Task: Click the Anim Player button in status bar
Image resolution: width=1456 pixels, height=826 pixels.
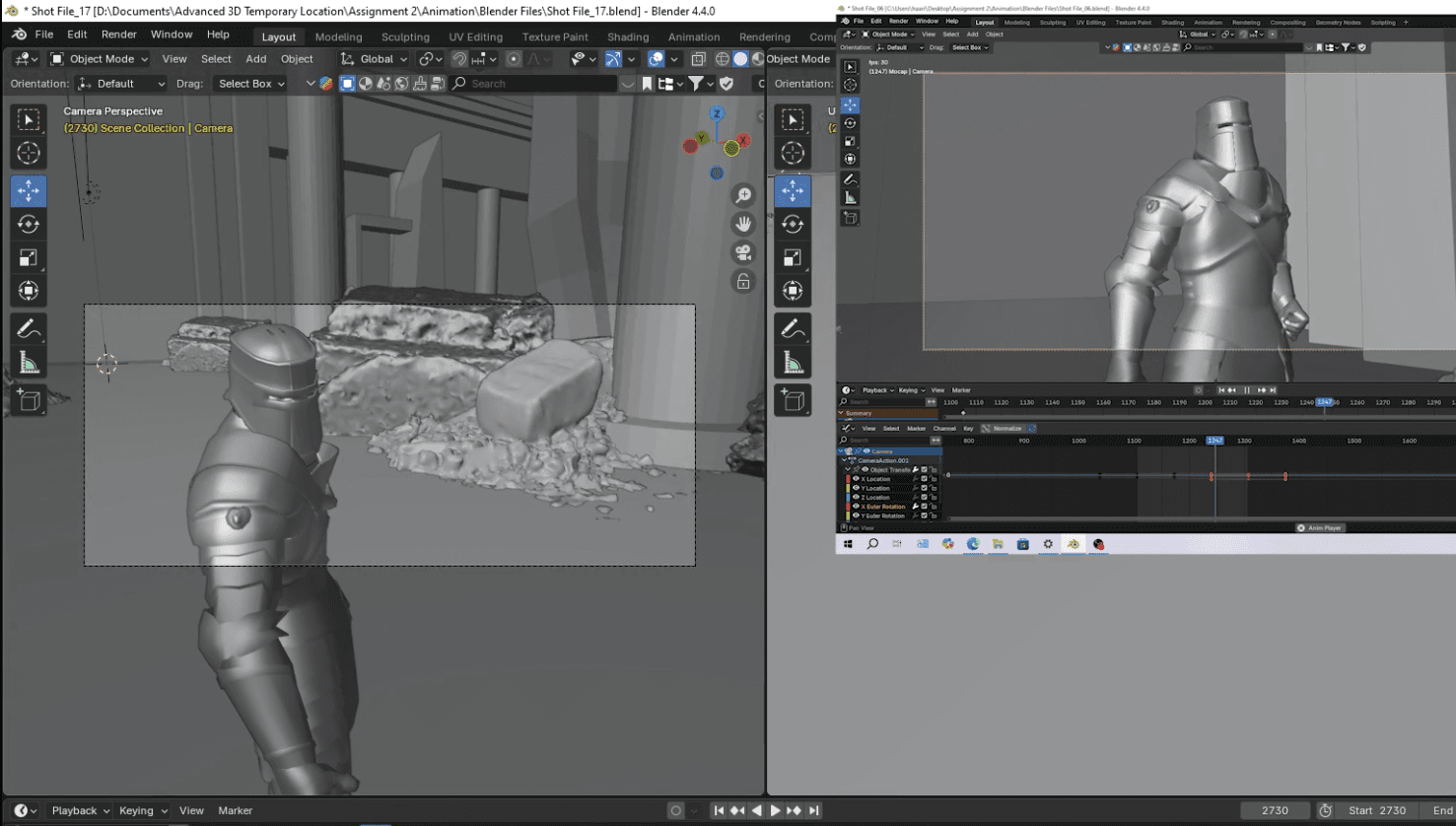Action: click(x=1320, y=528)
